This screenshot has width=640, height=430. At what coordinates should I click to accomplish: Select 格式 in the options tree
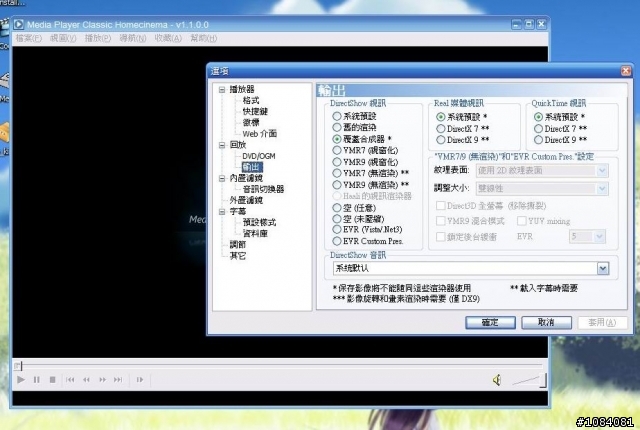251,101
